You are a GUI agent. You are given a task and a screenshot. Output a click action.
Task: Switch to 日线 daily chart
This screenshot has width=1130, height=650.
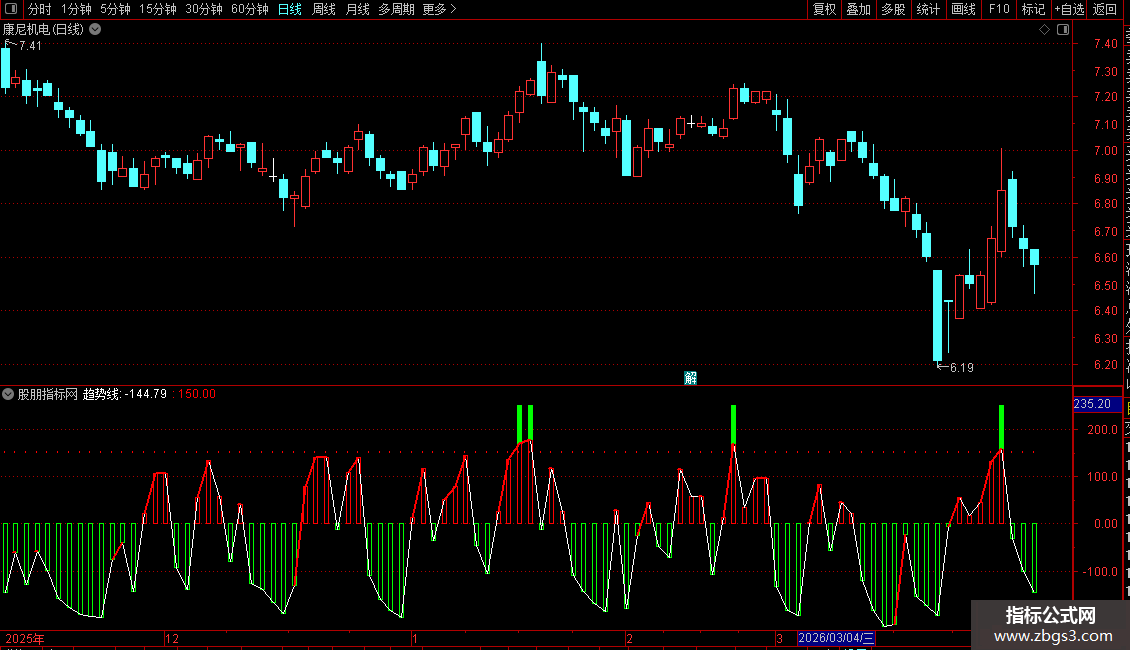coord(290,9)
